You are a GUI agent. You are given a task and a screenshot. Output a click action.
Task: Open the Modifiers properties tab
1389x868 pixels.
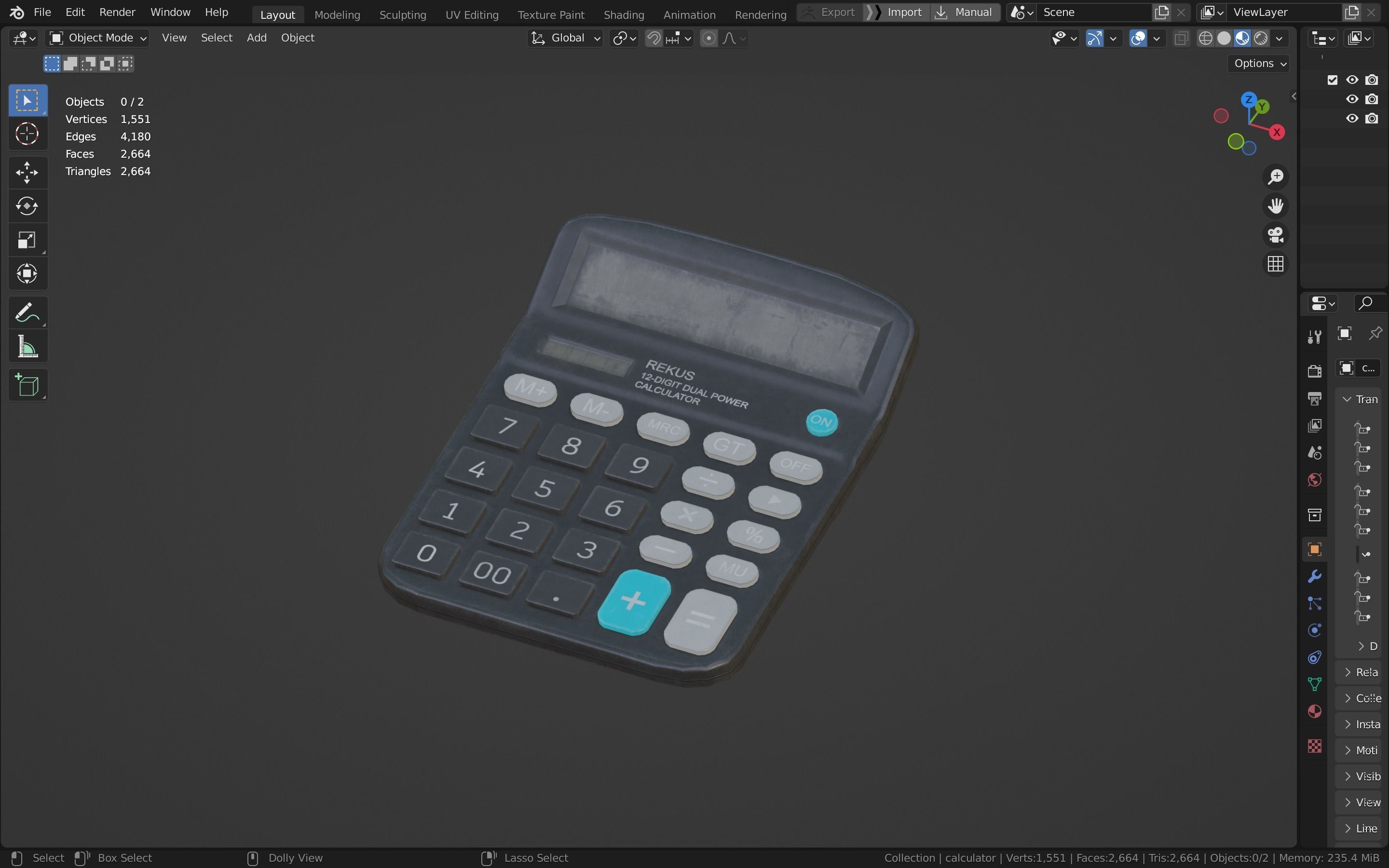coord(1314,576)
